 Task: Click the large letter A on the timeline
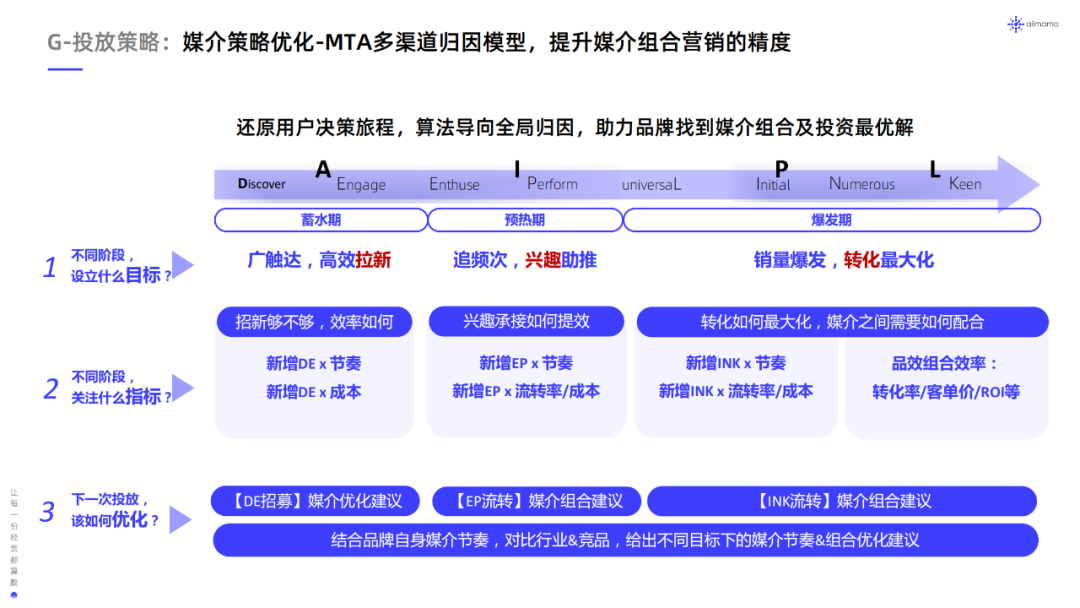323,169
